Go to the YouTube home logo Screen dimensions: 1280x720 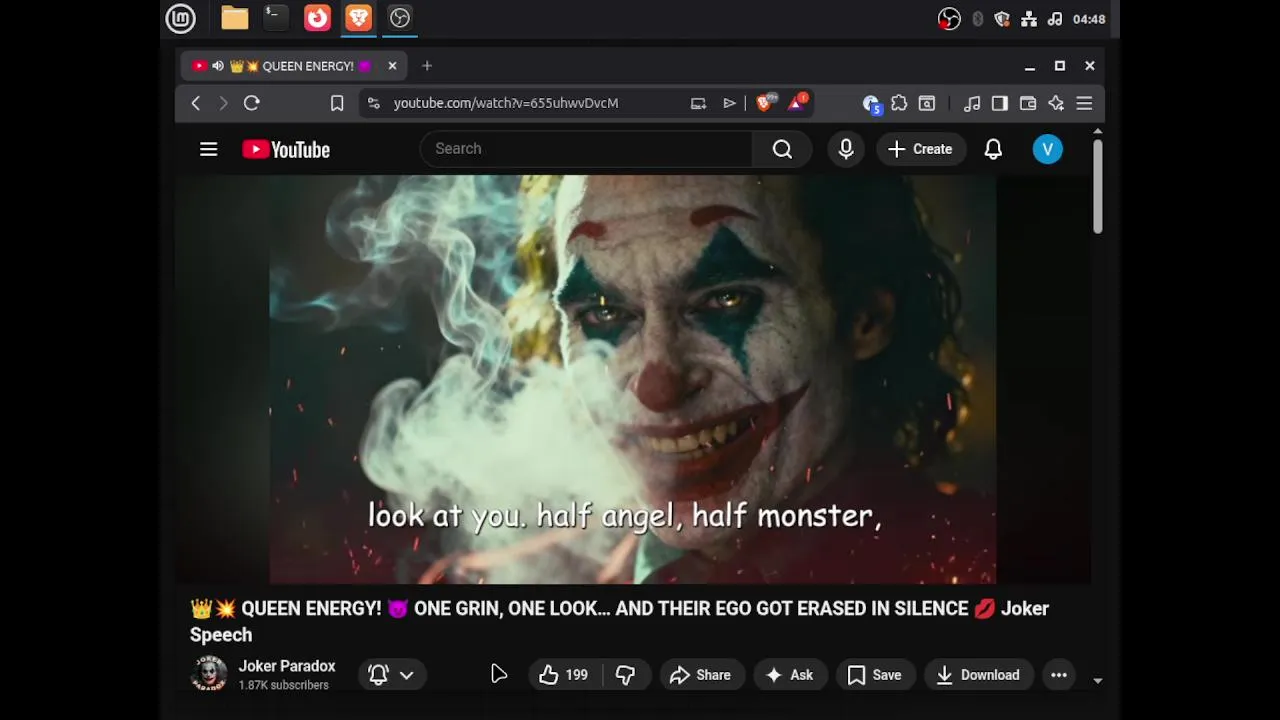coord(286,149)
